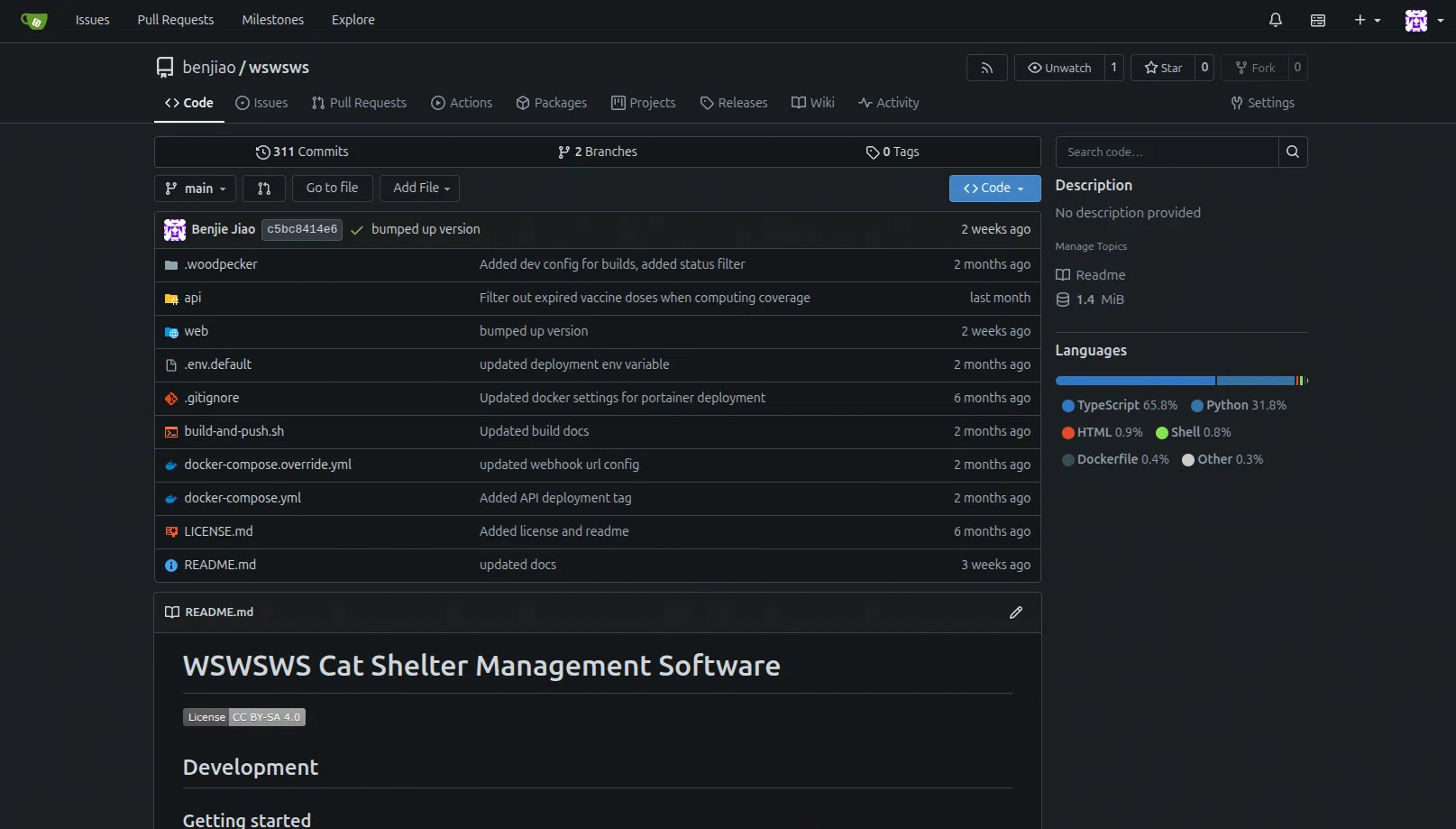Click the edit pencil icon for README.md
1456x829 pixels.
coord(1015,613)
